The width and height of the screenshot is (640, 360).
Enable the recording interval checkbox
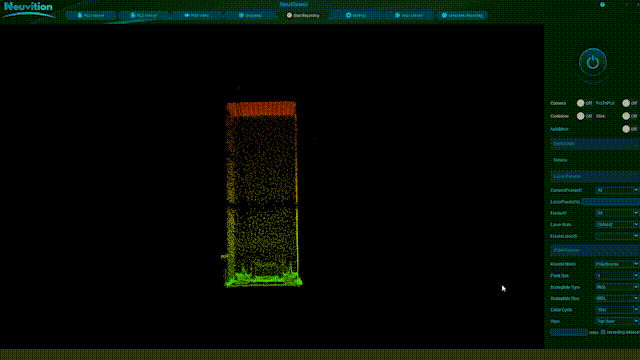(x=603, y=332)
